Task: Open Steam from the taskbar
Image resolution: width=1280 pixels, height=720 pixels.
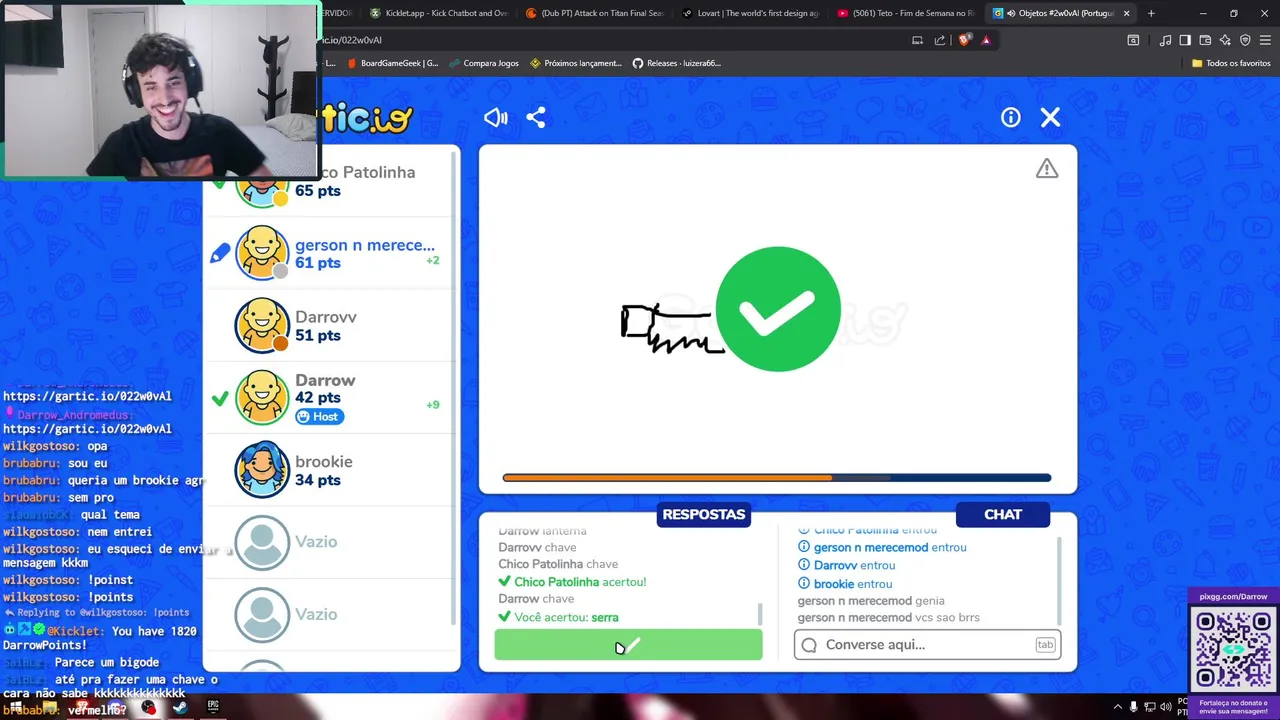Action: point(180,707)
